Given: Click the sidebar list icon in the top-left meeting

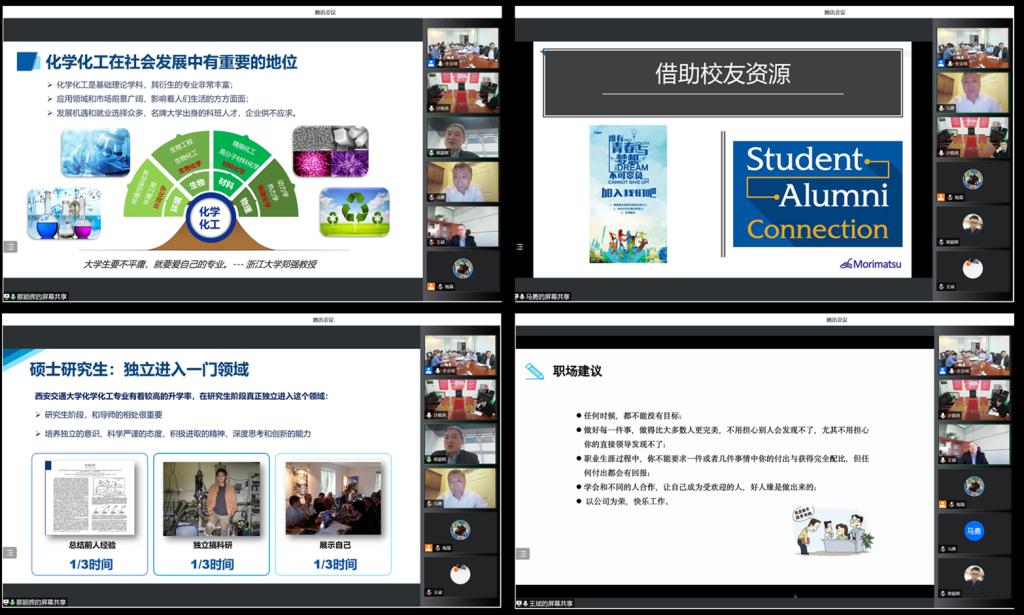Looking at the screenshot, I should 11,245.
